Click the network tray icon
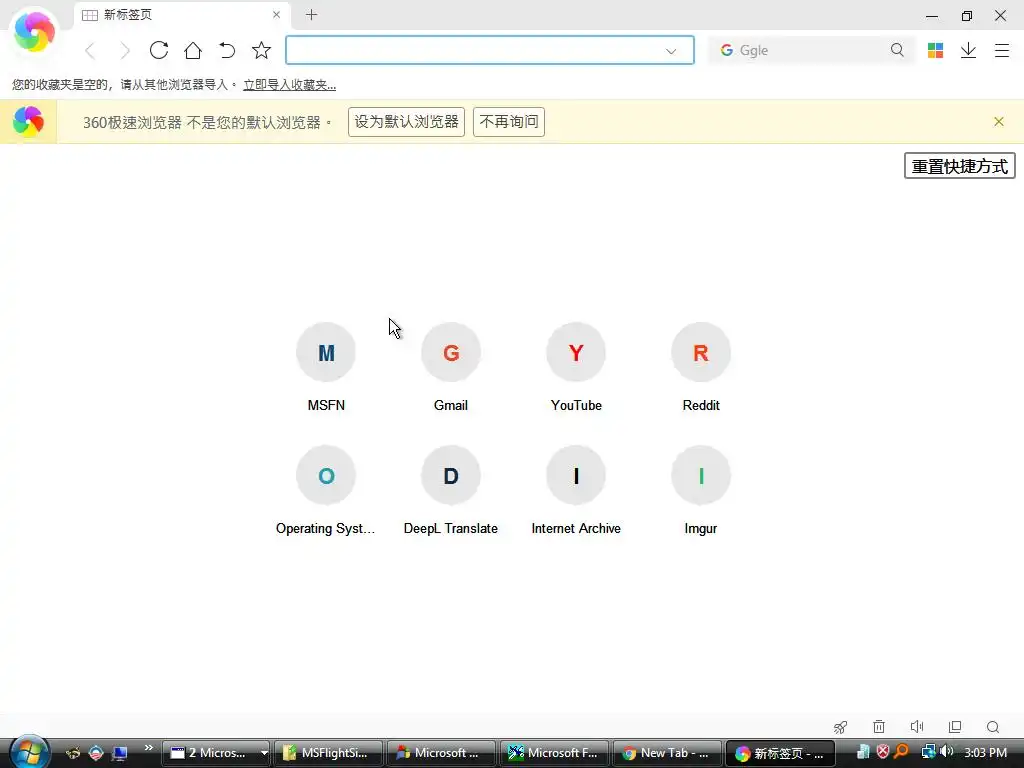 (x=927, y=752)
